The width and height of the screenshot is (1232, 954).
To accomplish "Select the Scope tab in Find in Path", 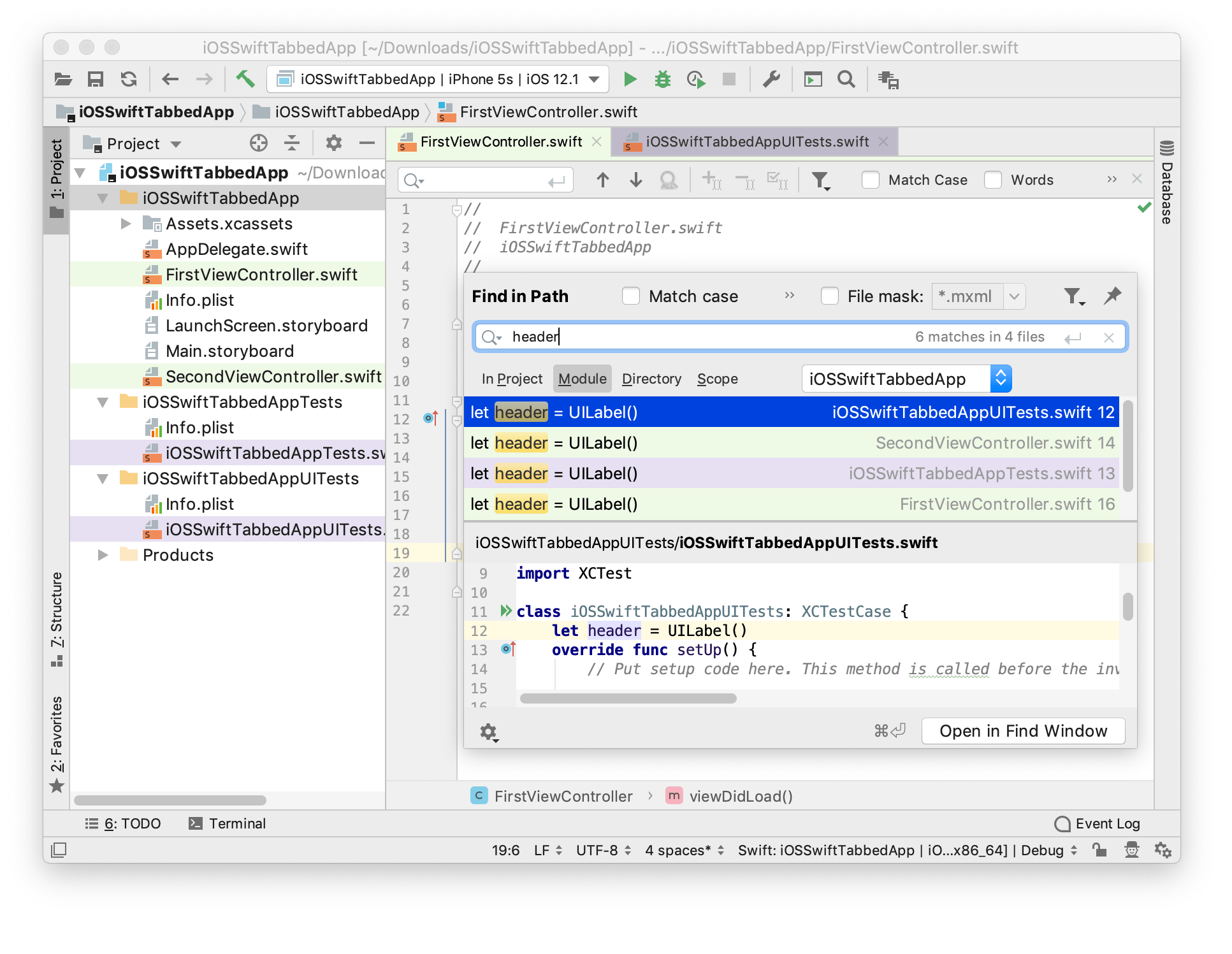I will [717, 379].
